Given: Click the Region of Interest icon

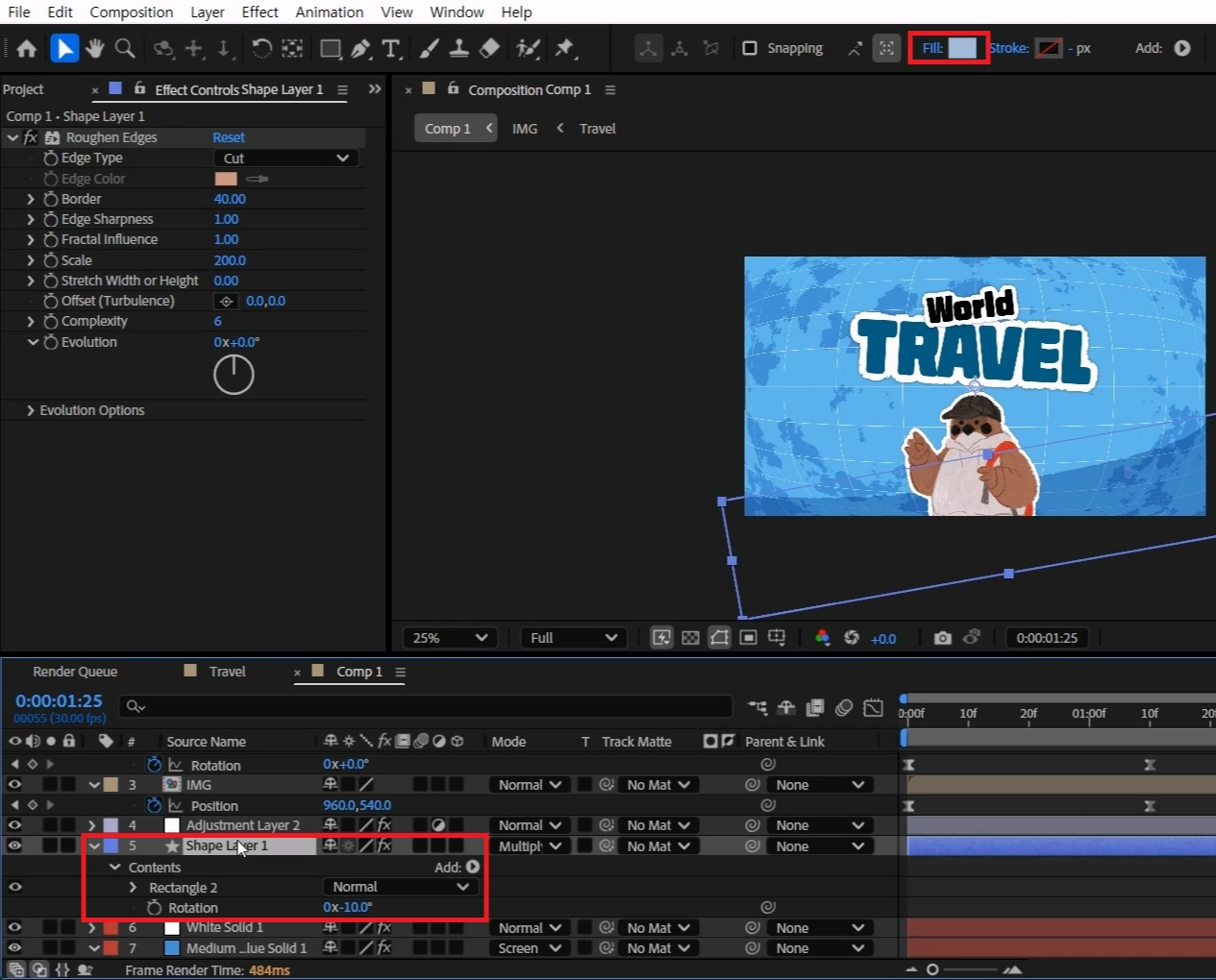Looking at the screenshot, I should point(749,638).
